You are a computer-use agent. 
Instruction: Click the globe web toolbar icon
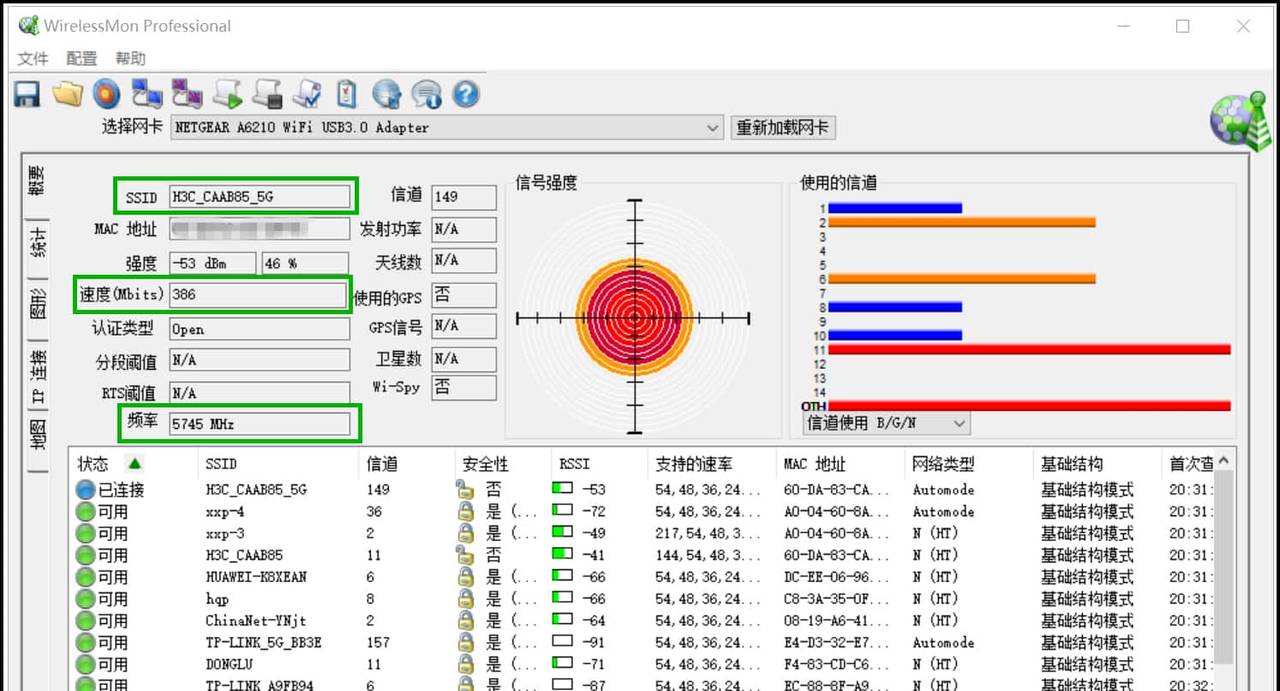coord(387,93)
